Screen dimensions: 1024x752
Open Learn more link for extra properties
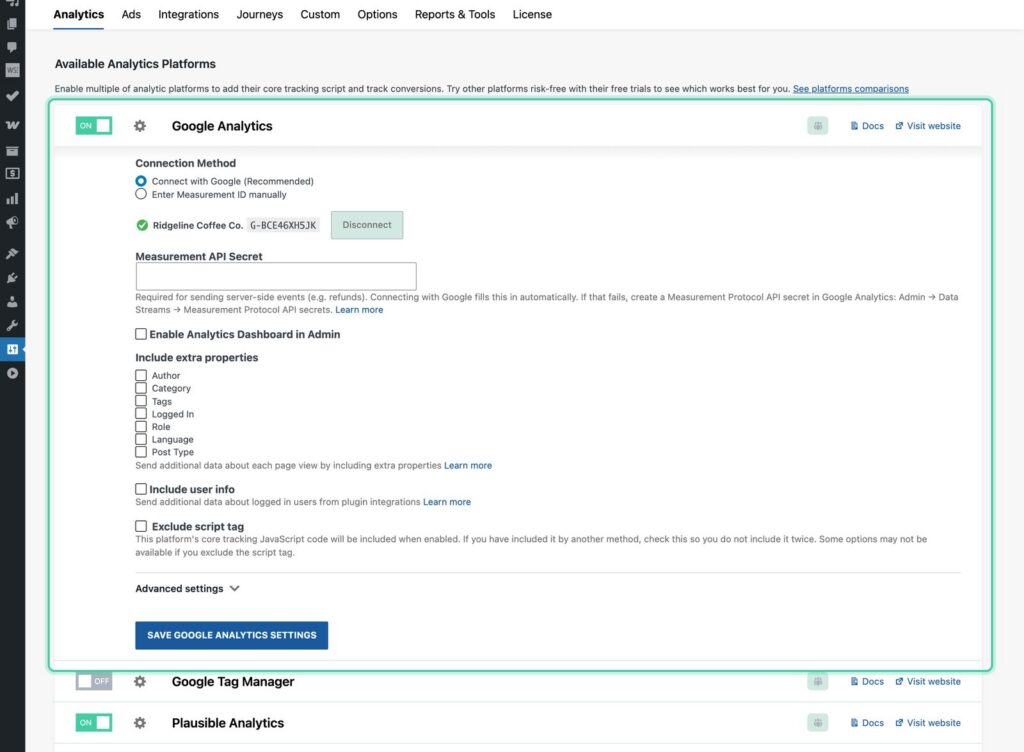(468, 465)
